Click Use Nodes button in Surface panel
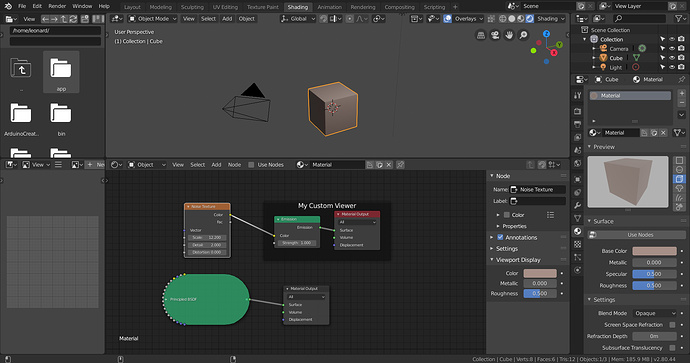The width and height of the screenshot is (690, 363). [636, 235]
